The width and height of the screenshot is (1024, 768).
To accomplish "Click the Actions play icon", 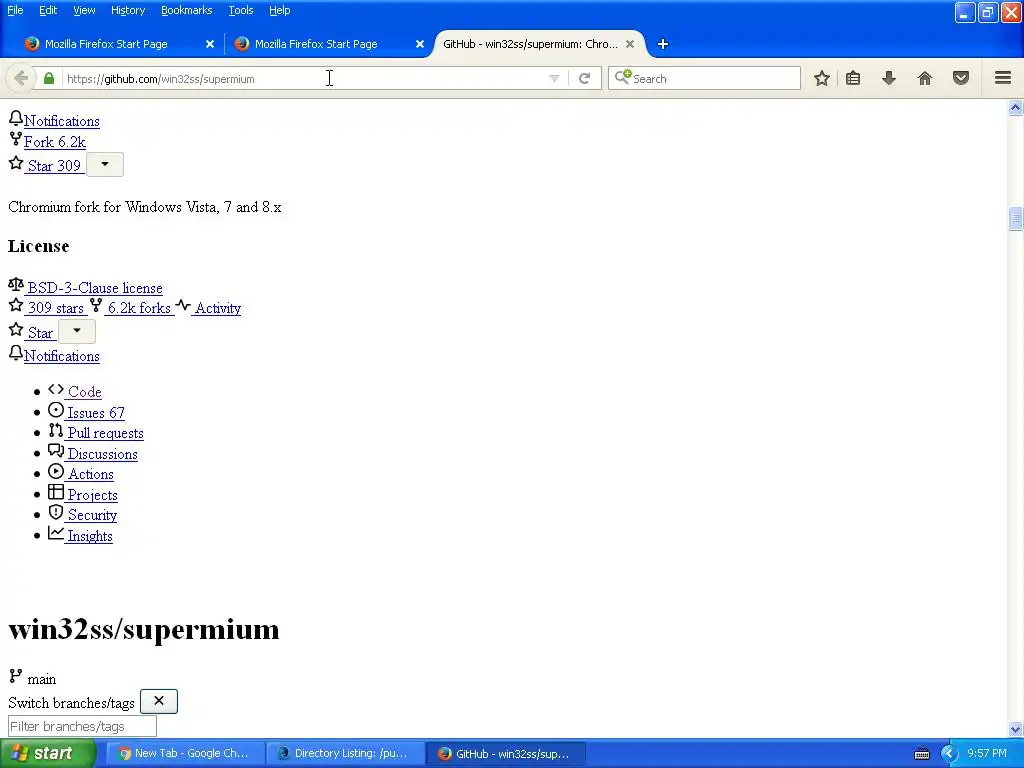I will [x=56, y=472].
